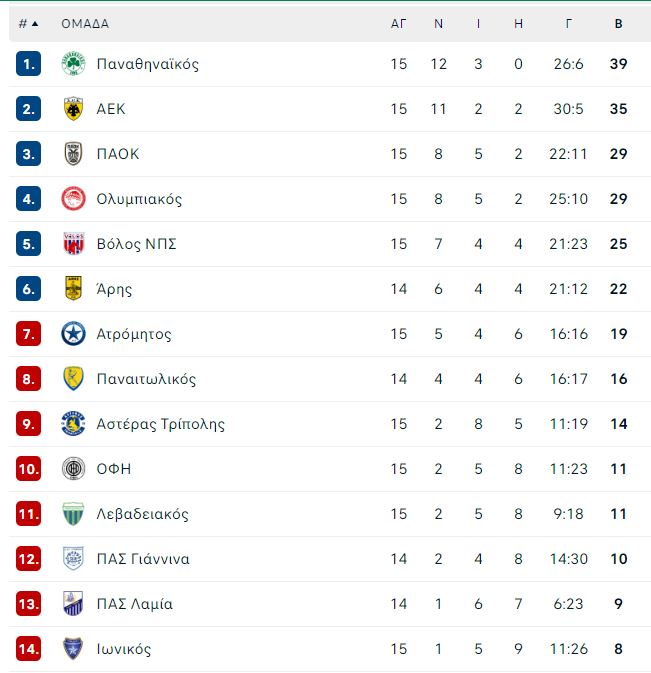The height and width of the screenshot is (673, 651).
Task: Click the blue rank badge 1
Action: [x=28, y=64]
